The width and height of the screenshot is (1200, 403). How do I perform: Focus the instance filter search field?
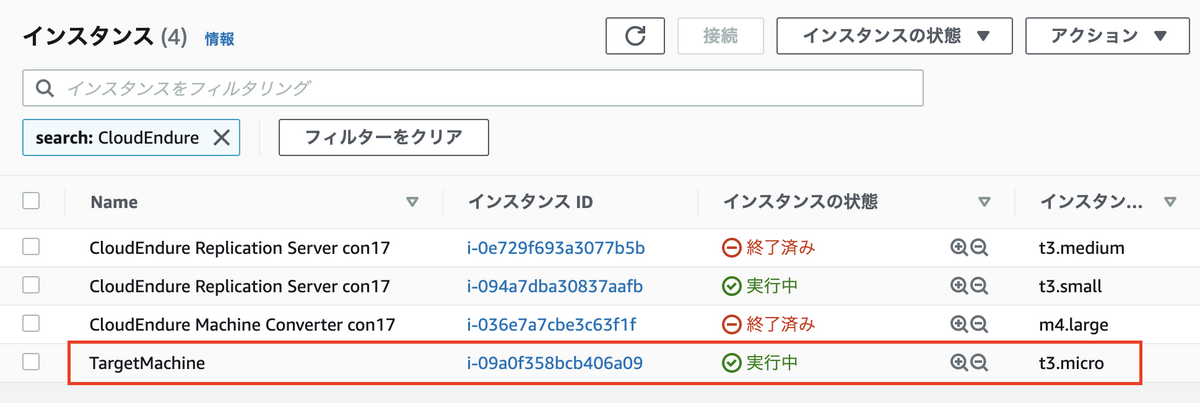(x=473, y=88)
